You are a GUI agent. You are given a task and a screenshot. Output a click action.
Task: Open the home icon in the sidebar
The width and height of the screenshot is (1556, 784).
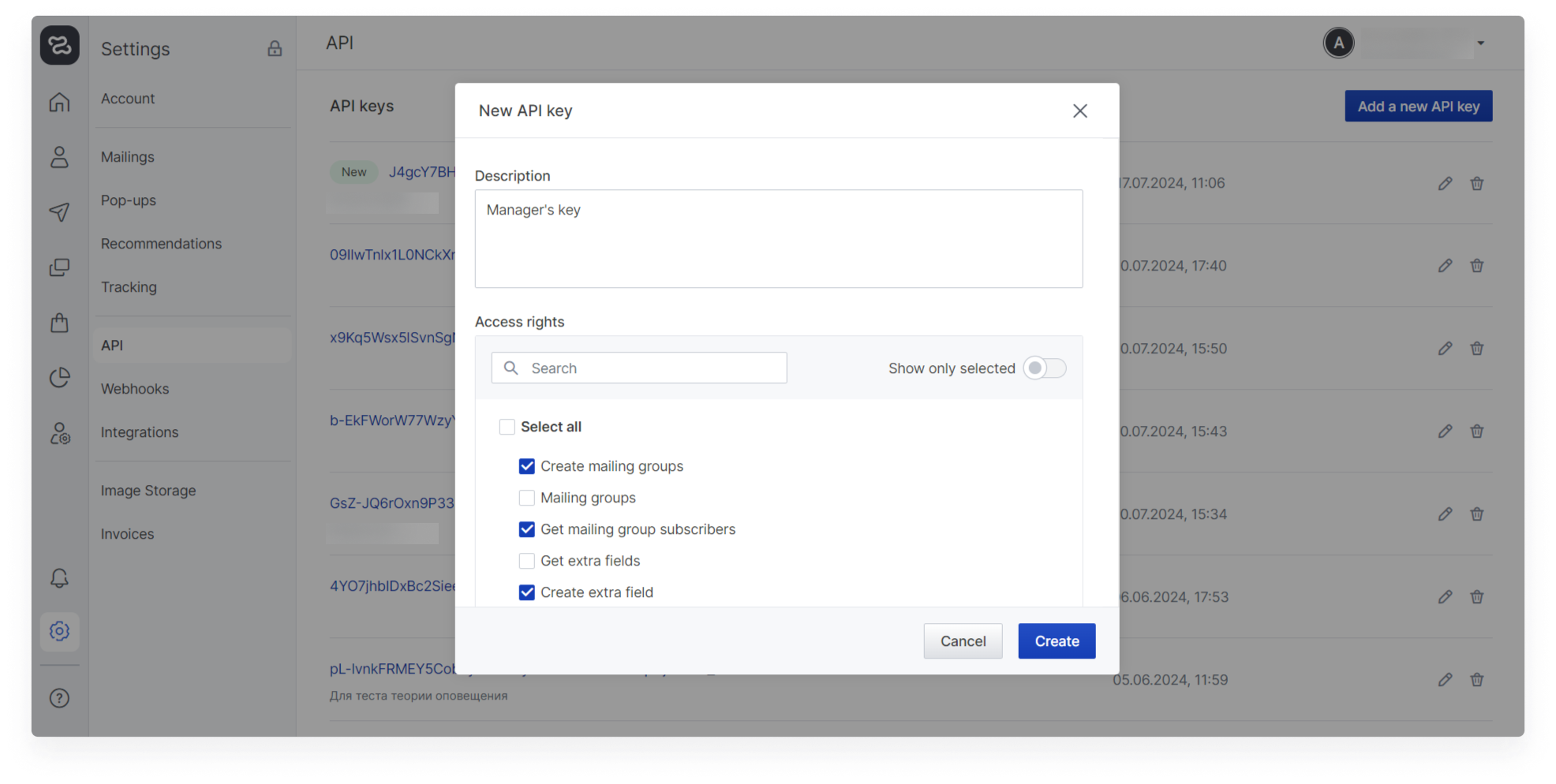[59, 103]
